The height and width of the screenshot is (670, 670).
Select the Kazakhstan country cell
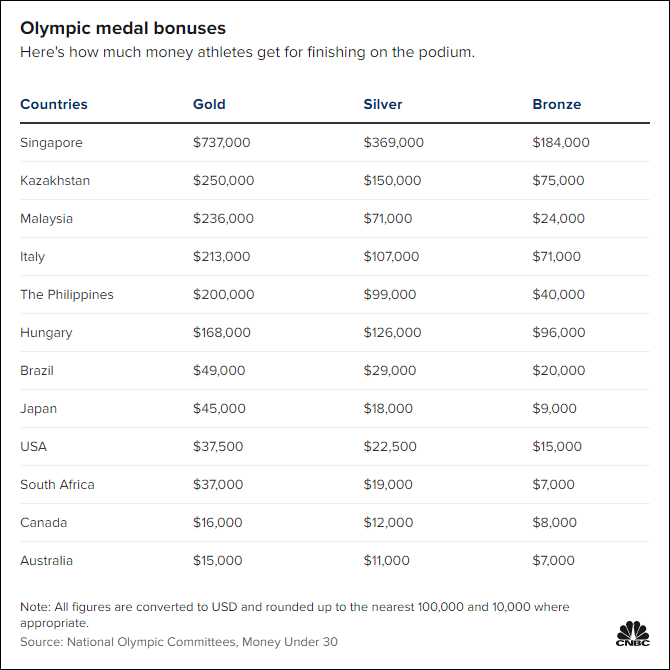(x=55, y=181)
